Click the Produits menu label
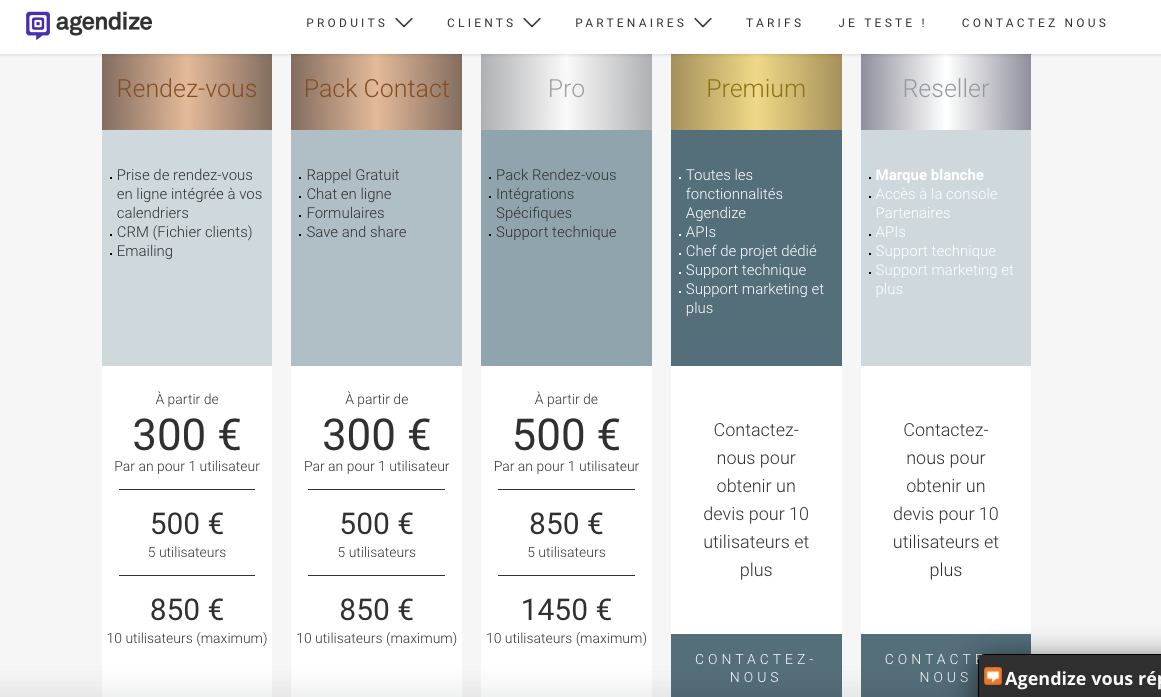Screen dimensions: 1161x697 [x=346, y=23]
